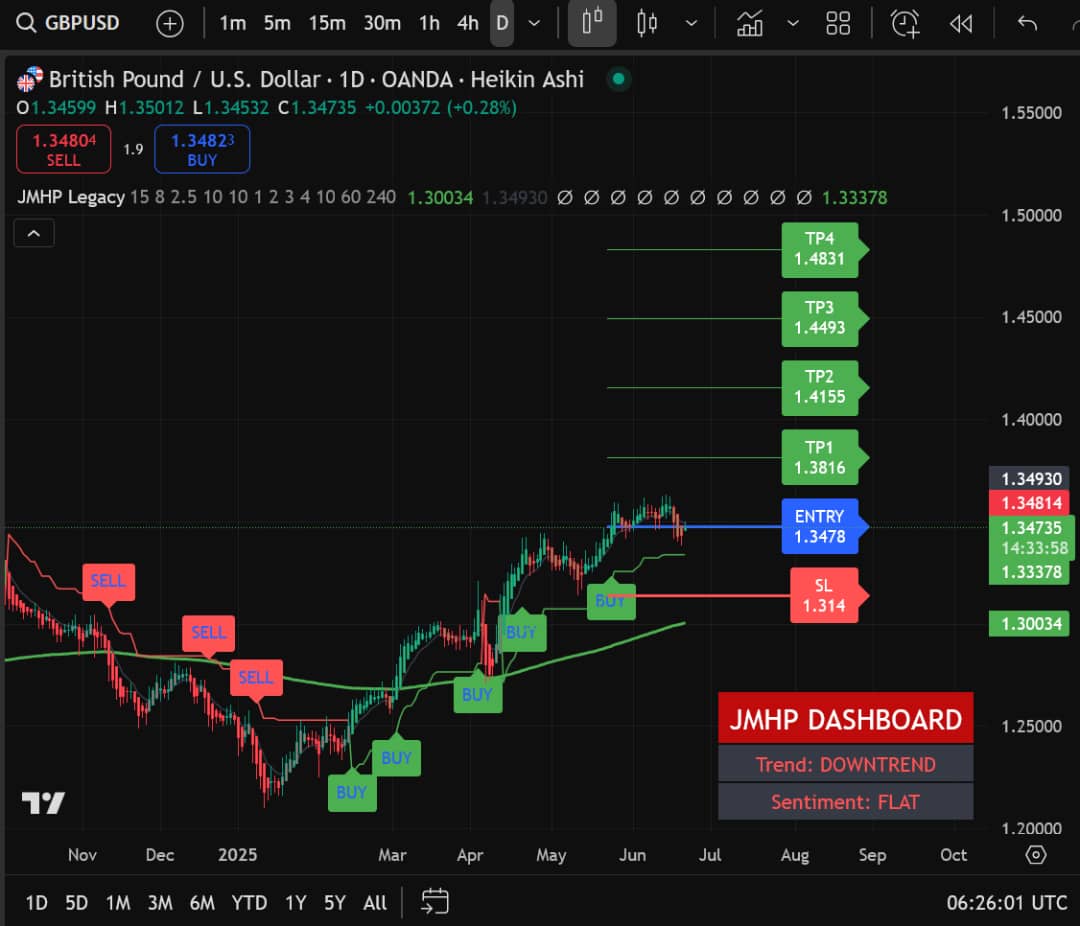
Task: Open chart settings gear icon
Action: [1035, 855]
